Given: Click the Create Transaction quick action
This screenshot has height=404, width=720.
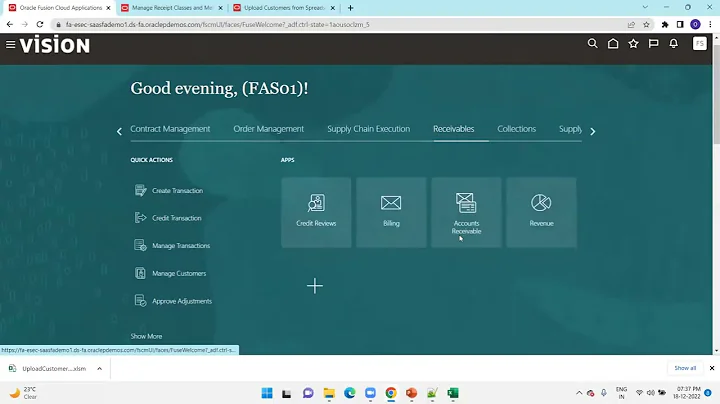Looking at the screenshot, I should click(x=169, y=191).
